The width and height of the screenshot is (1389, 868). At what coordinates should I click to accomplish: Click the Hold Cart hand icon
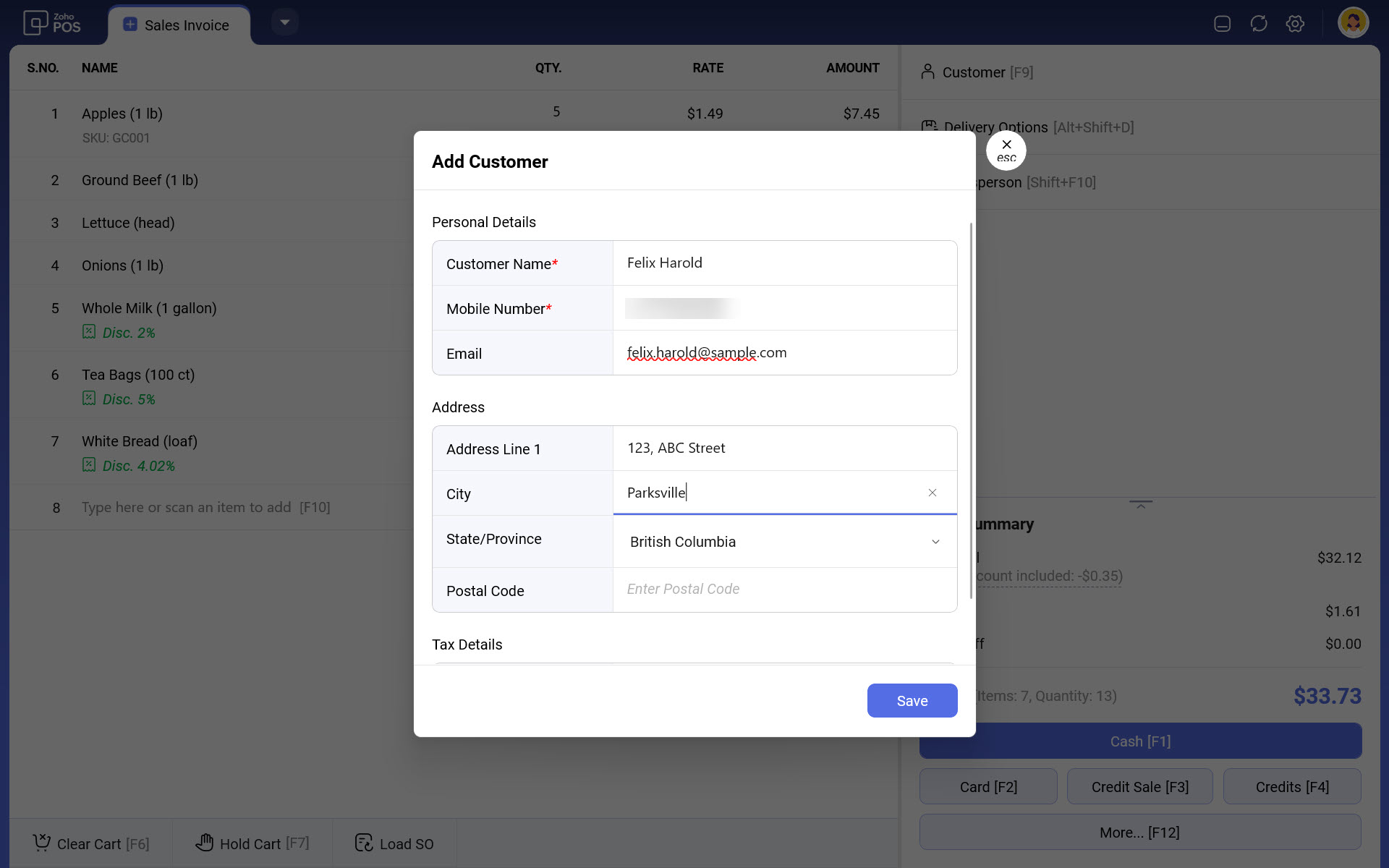(205, 843)
